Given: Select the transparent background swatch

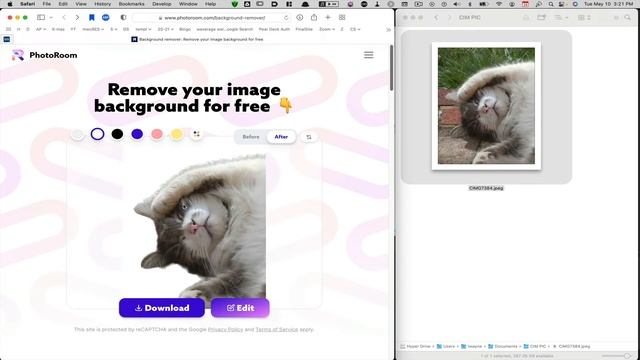Looking at the screenshot, I should pyautogui.click(x=77, y=134).
